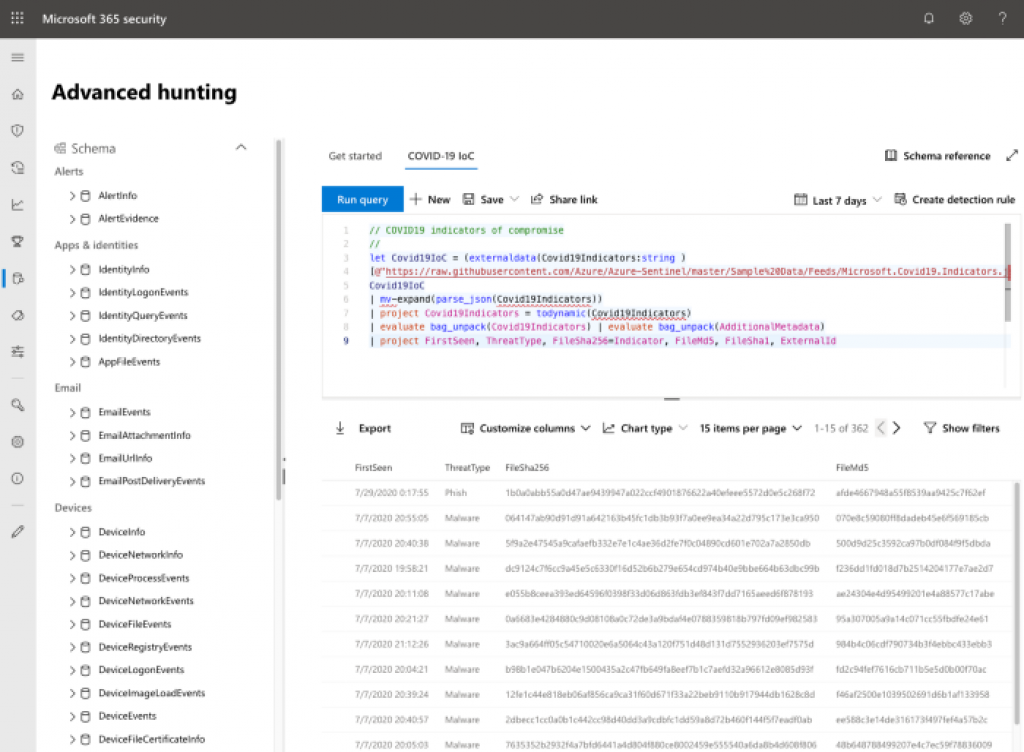Select DeviceImageLoadEvents in schema
Screen dimensions: 1024x752
(152, 693)
